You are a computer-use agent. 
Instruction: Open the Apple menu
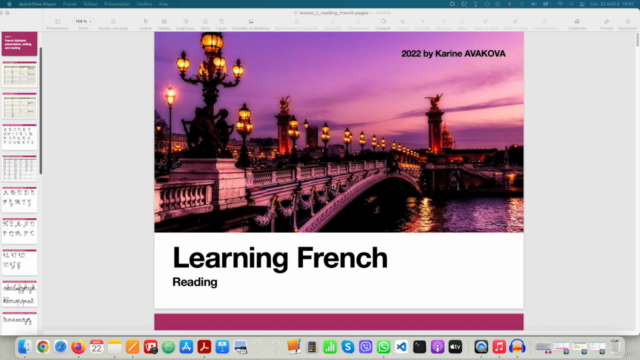pos(9,4)
